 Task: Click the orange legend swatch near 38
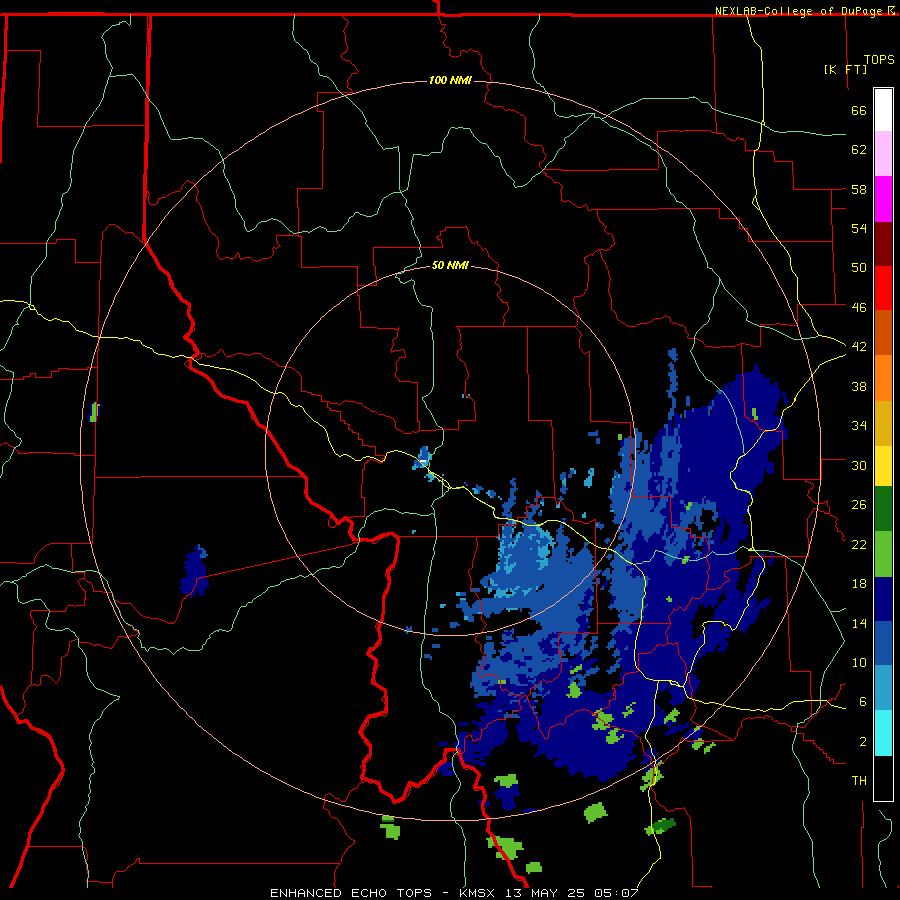(x=883, y=378)
